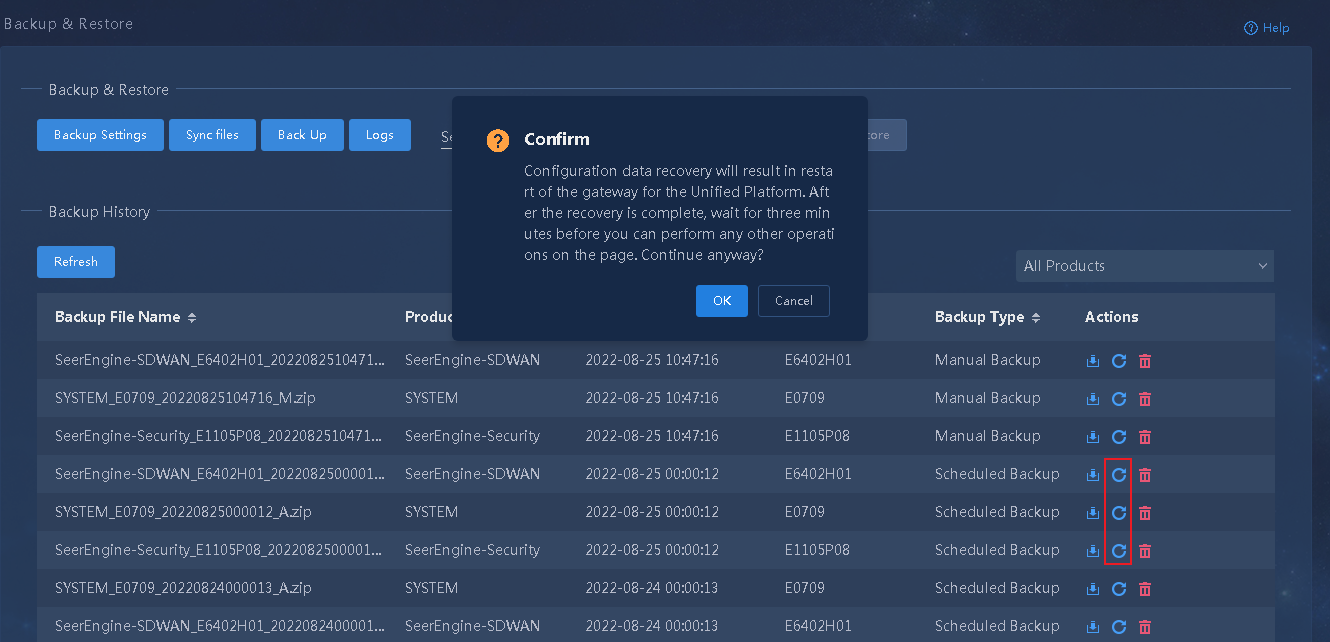Open Backup Settings
This screenshot has height=642, width=1330.
(100, 135)
